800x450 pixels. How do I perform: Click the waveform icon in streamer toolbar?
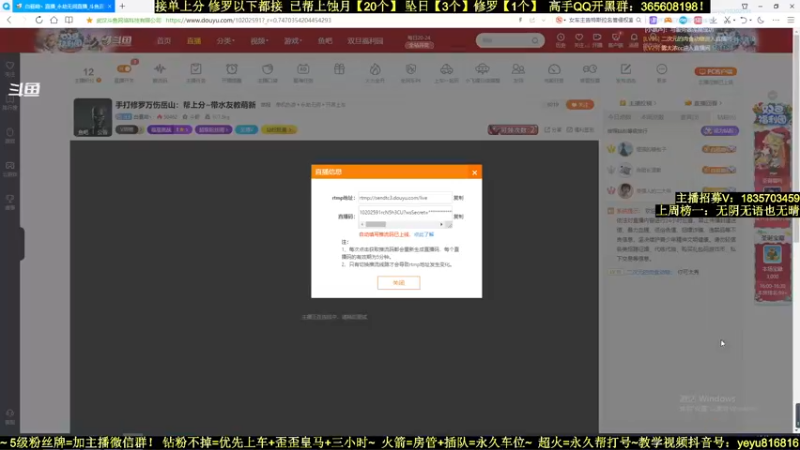(x=160, y=69)
